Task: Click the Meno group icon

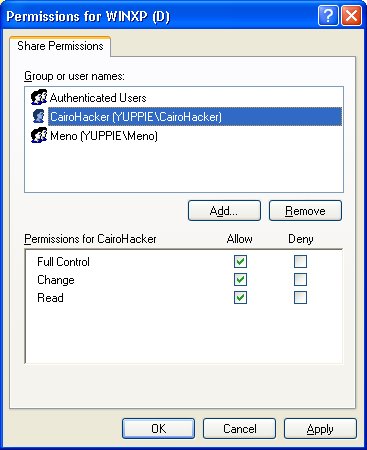Action: (x=39, y=136)
